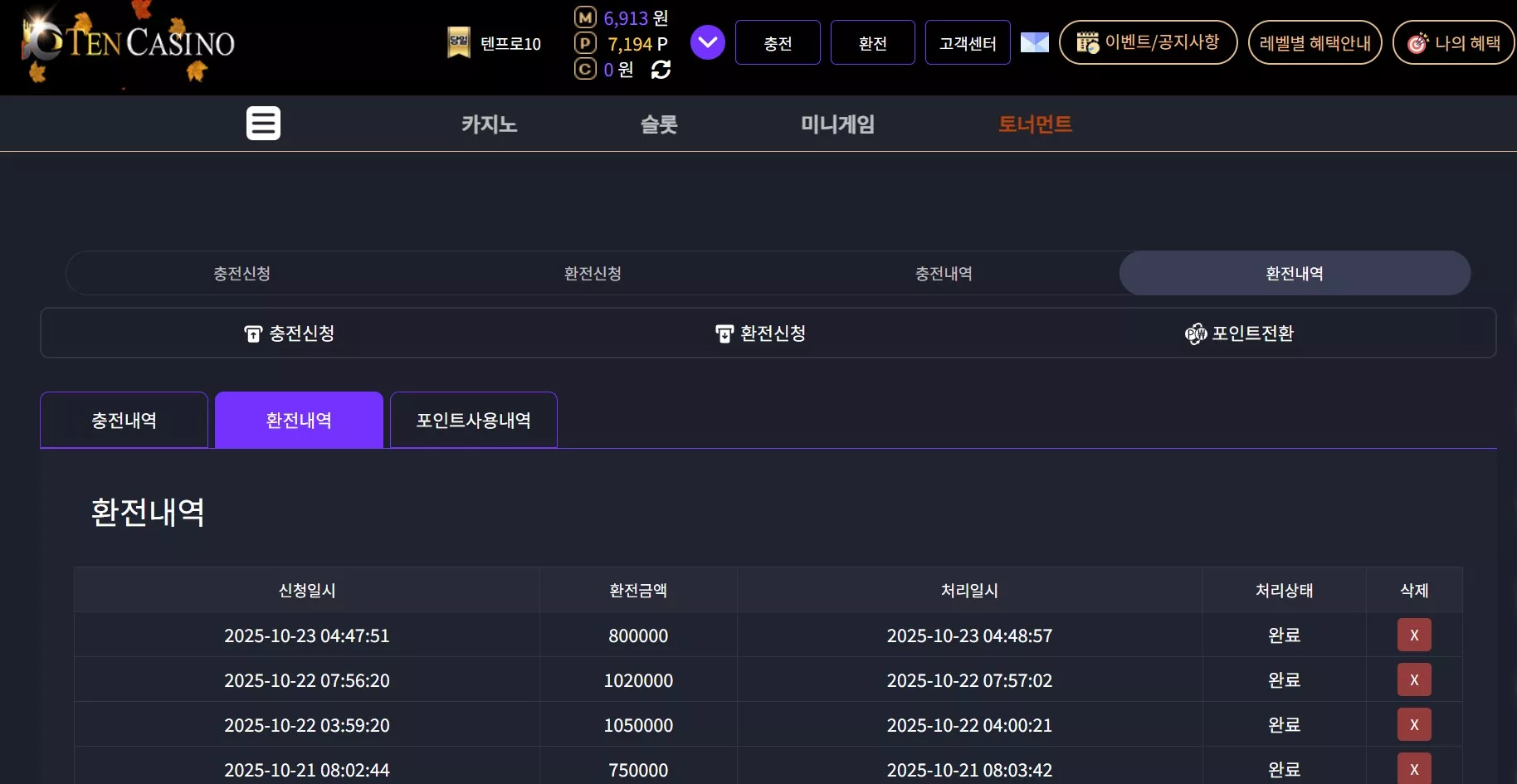Click the M money balance icon
The height and width of the screenshot is (784, 1517).
[x=586, y=17]
